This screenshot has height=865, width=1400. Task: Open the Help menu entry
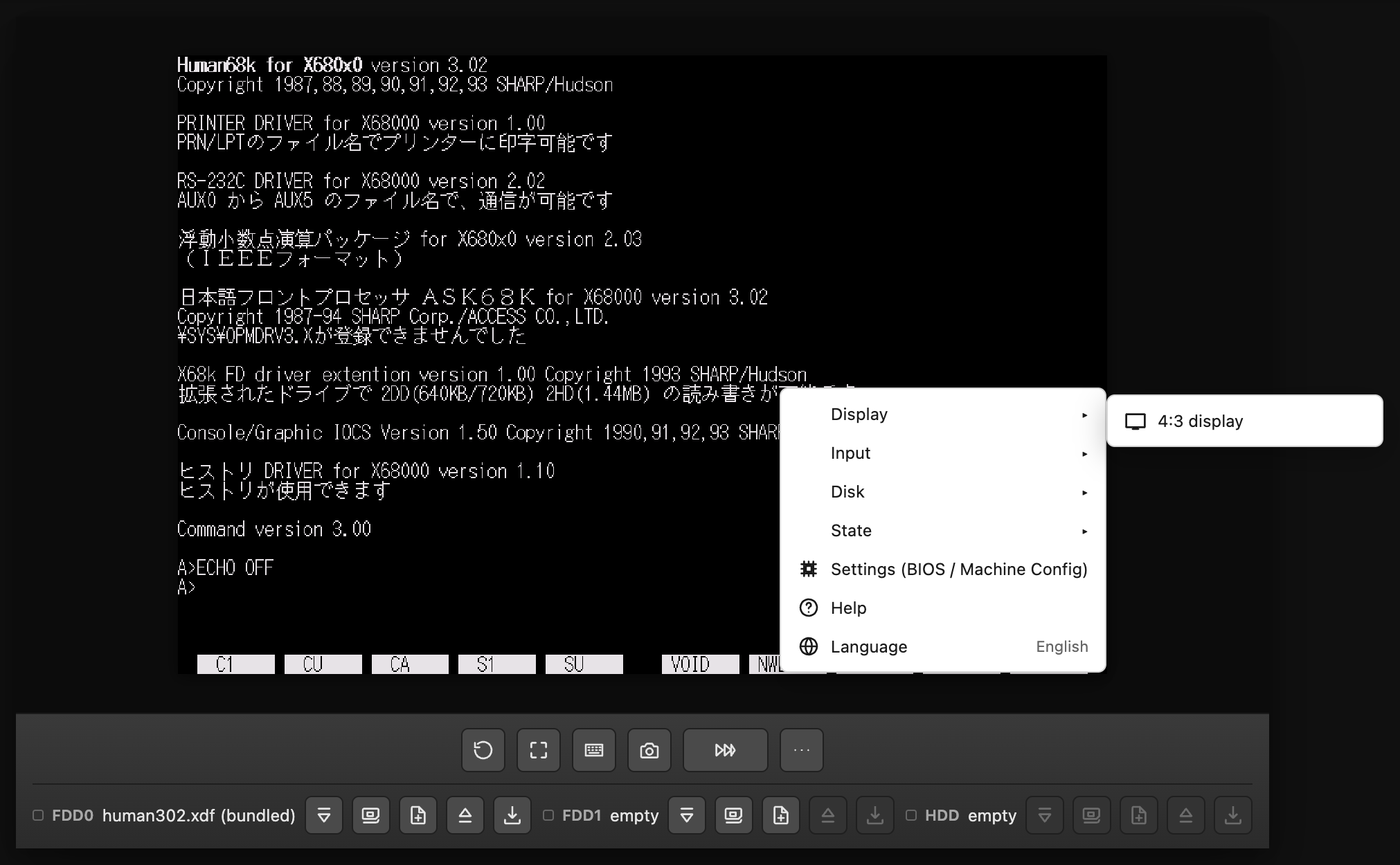tap(943, 608)
